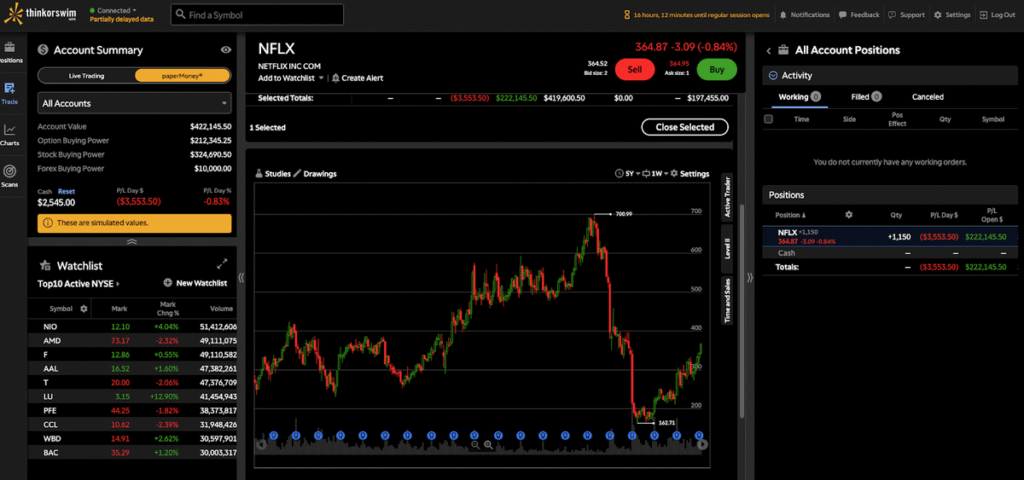Click the Find a Symbol search field
The image size is (1024, 480).
257,14
